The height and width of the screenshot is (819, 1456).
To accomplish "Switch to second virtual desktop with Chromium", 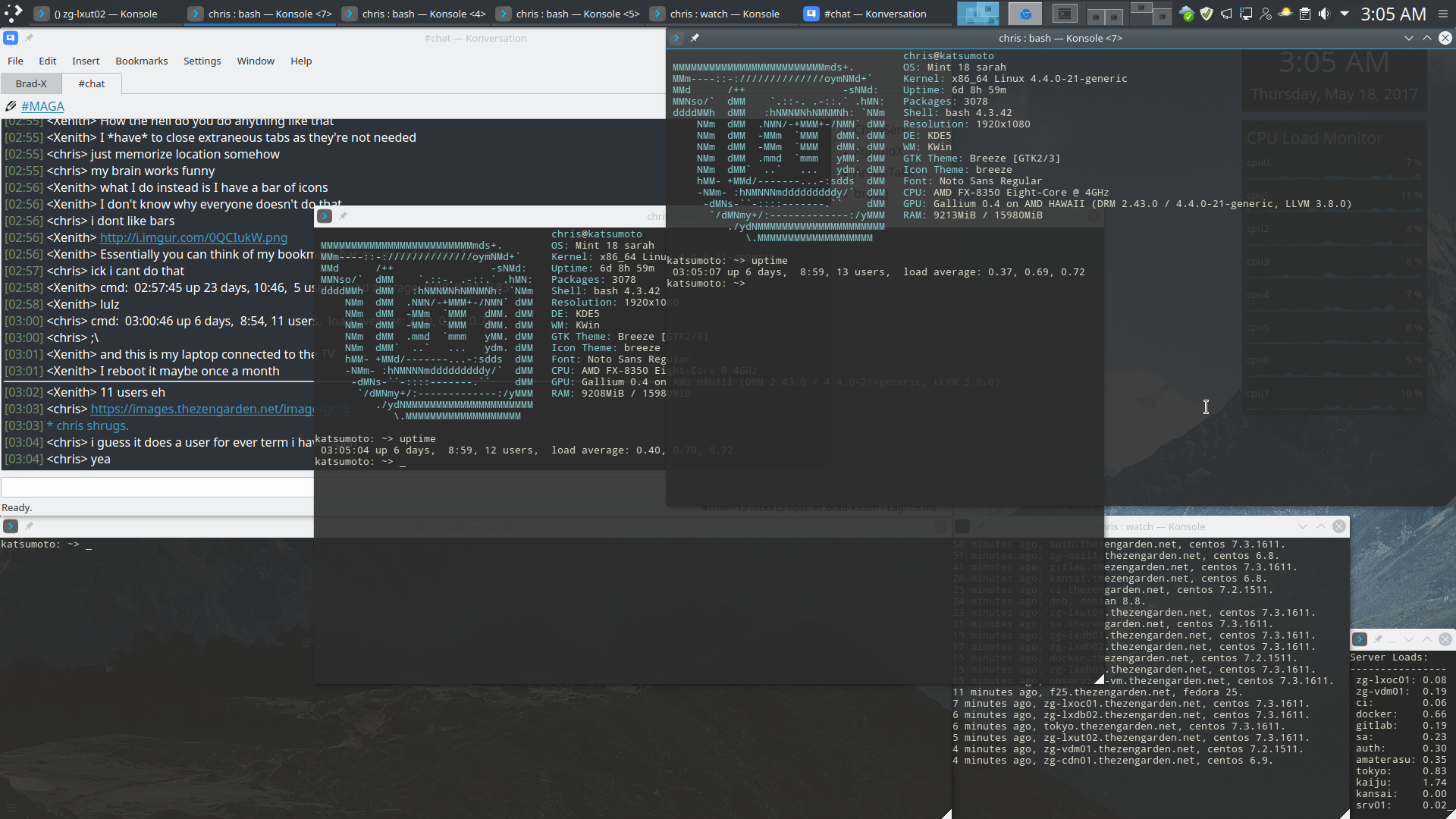I will coord(1025,14).
